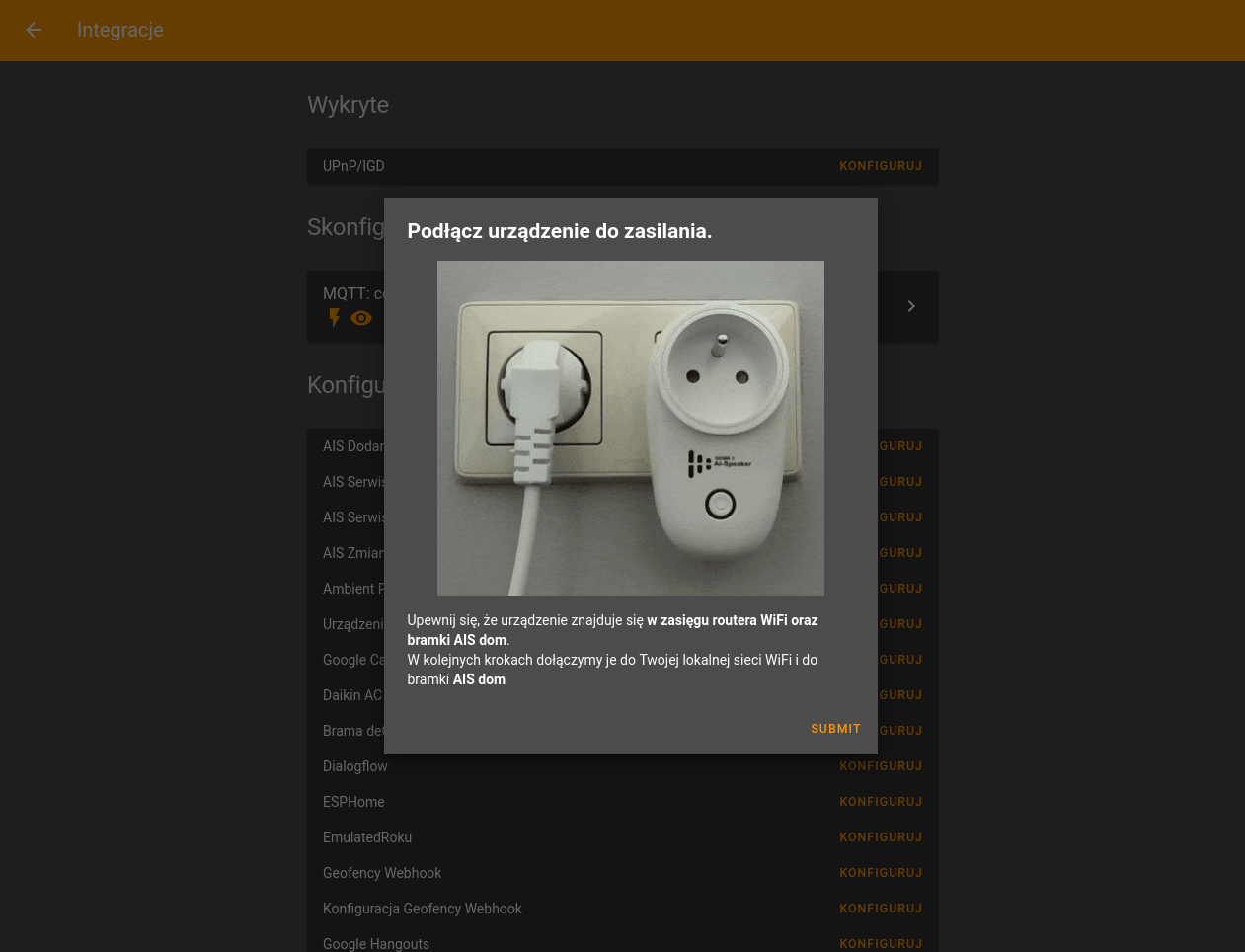Click the AIS Dodan row label
Viewport: 1245px width, 952px height.
353,446
